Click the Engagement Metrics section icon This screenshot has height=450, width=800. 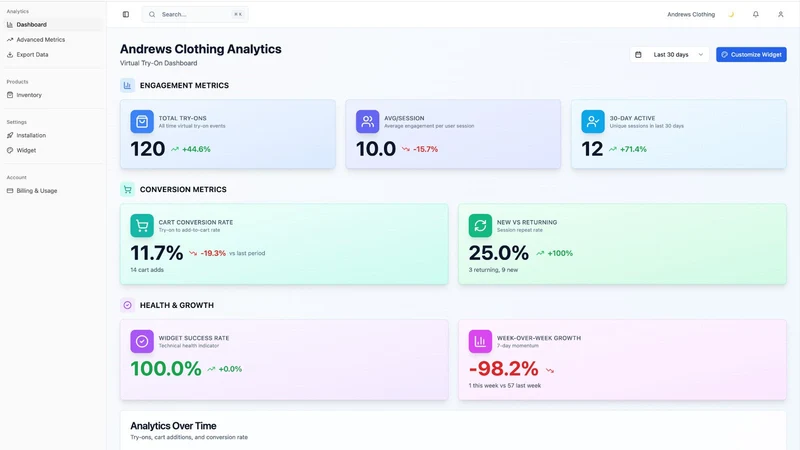[127, 85]
